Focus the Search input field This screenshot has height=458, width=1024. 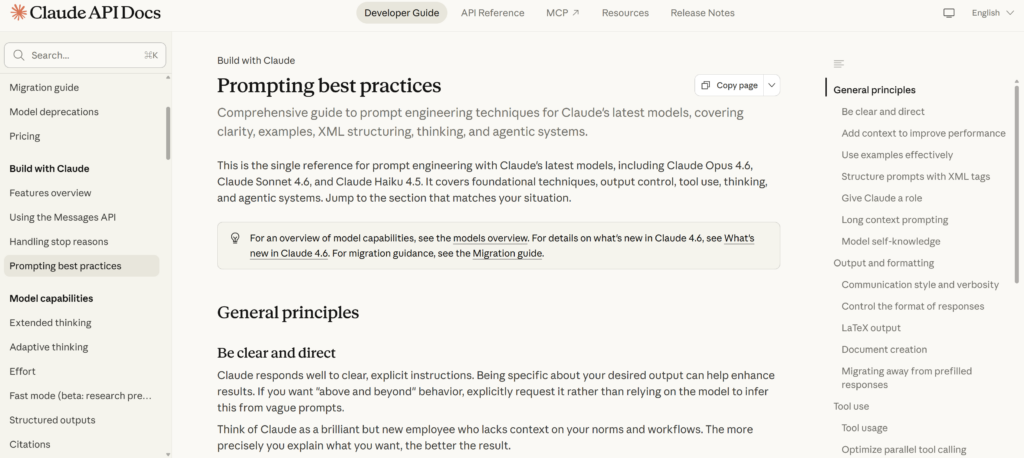point(85,56)
